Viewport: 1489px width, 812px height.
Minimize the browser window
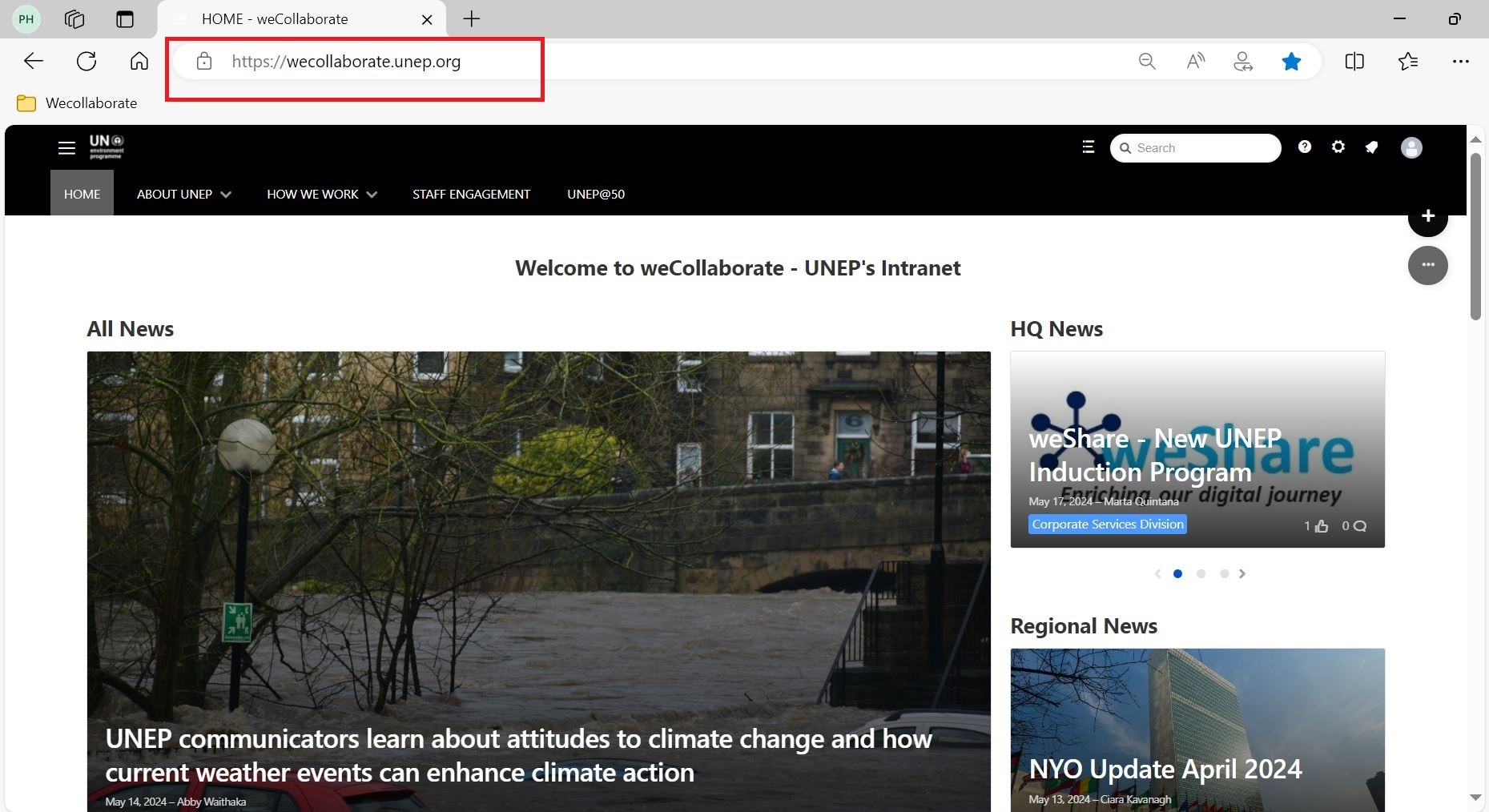coord(1399,18)
